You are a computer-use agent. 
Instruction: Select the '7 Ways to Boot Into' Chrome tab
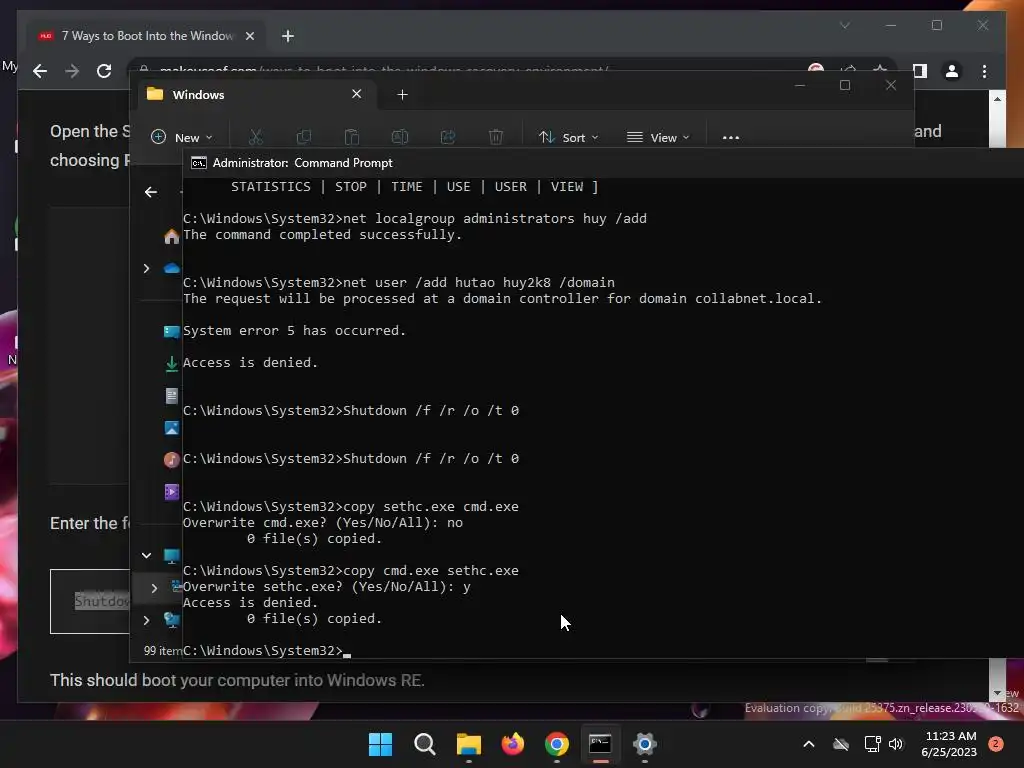click(147, 36)
